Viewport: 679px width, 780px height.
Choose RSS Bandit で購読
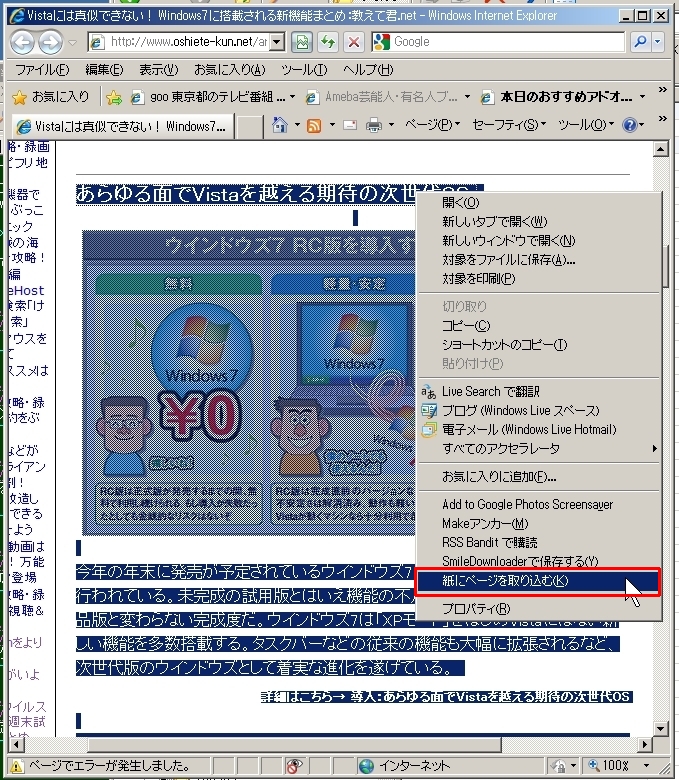click(x=539, y=543)
